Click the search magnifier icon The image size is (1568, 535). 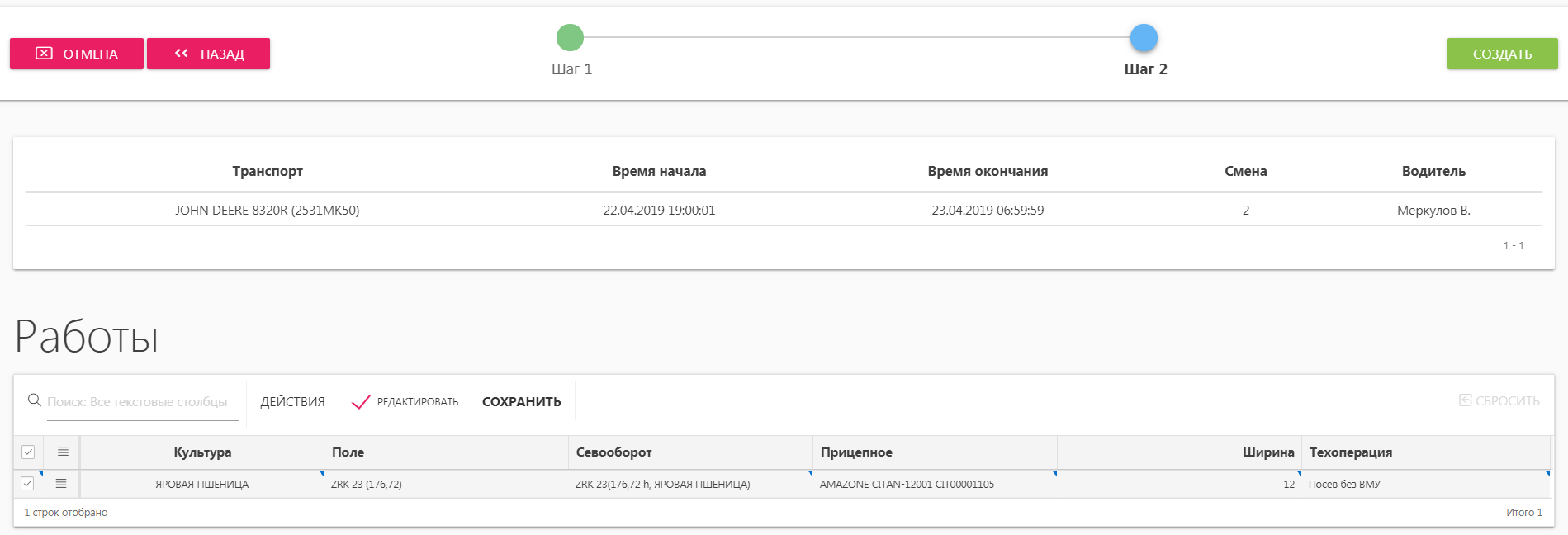35,400
